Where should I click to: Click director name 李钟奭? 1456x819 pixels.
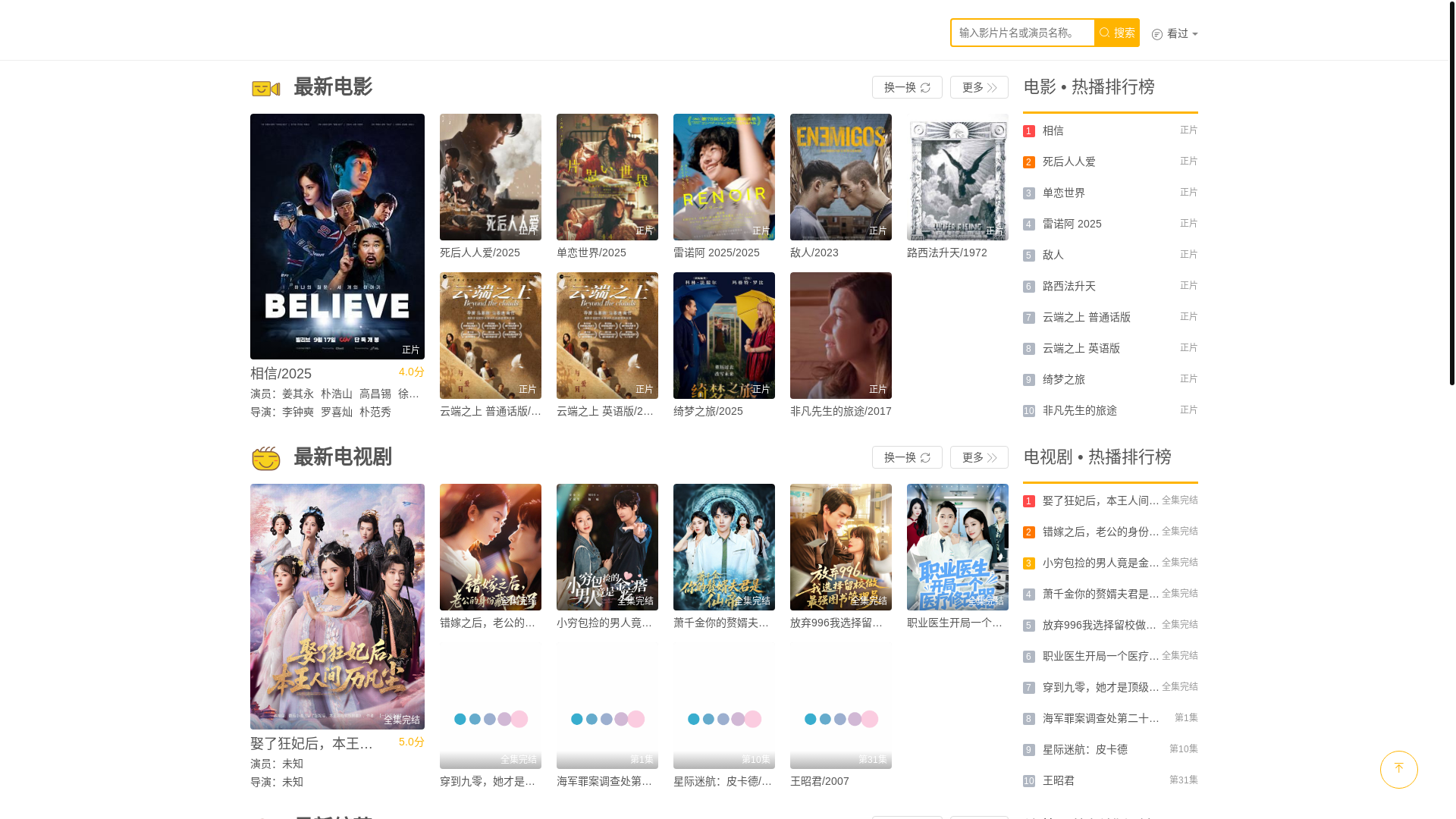pyautogui.click(x=297, y=412)
